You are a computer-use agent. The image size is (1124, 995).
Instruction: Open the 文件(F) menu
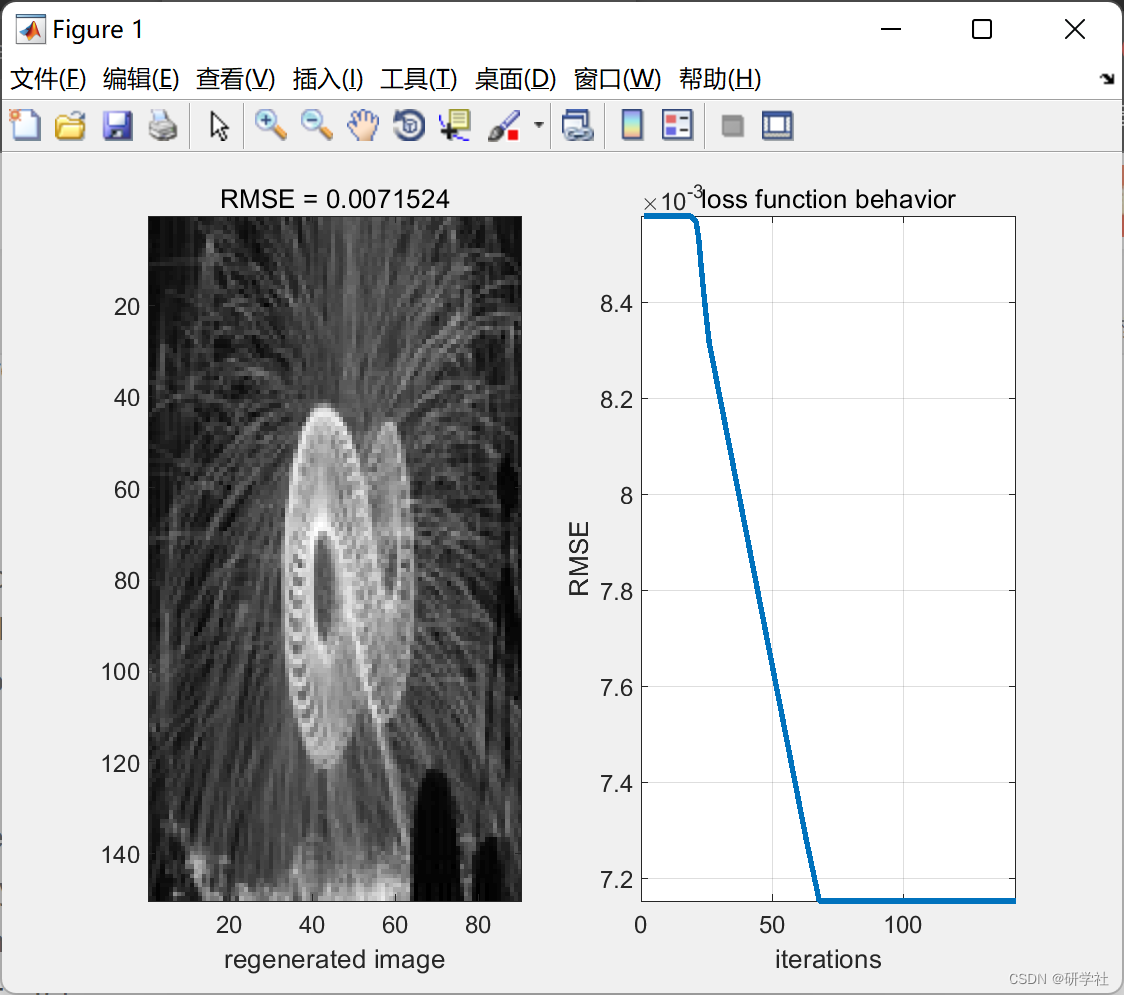[x=49, y=79]
